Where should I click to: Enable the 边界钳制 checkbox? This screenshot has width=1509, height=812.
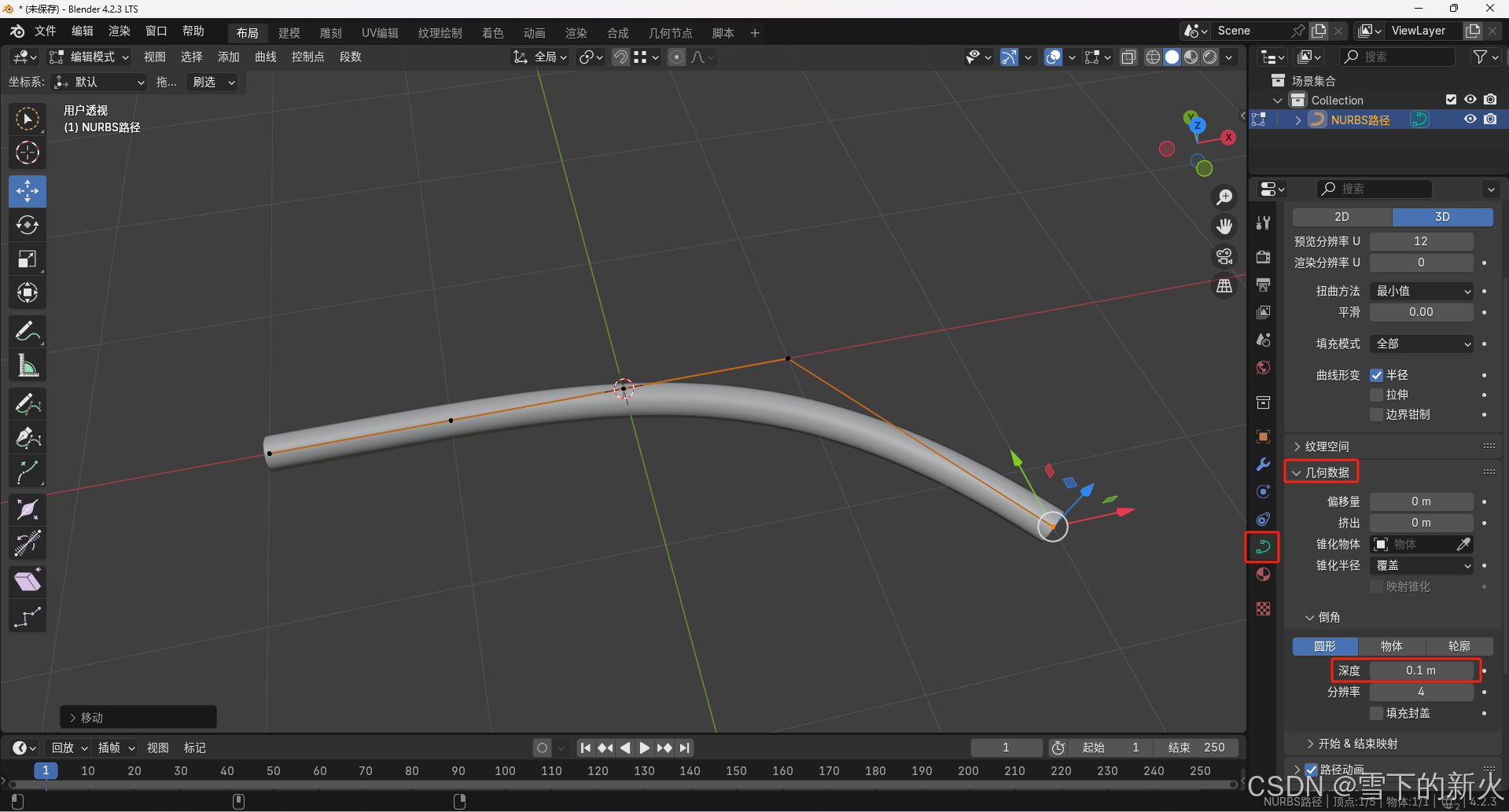click(1376, 414)
